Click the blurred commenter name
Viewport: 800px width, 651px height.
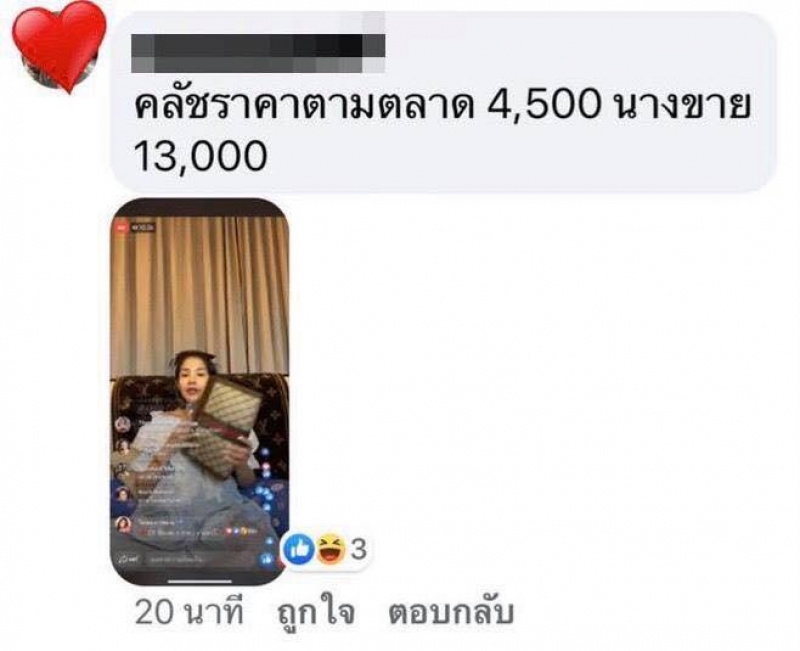pyautogui.click(x=258, y=53)
